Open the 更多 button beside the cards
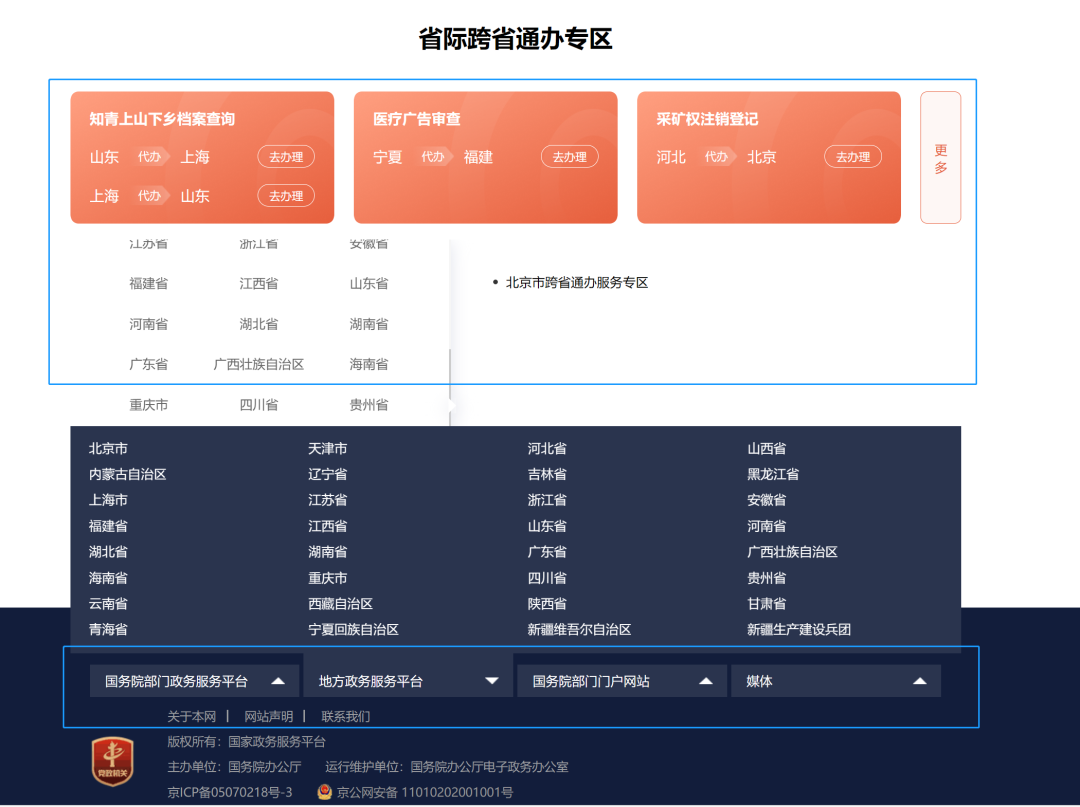The image size is (1080, 807). click(x=940, y=158)
